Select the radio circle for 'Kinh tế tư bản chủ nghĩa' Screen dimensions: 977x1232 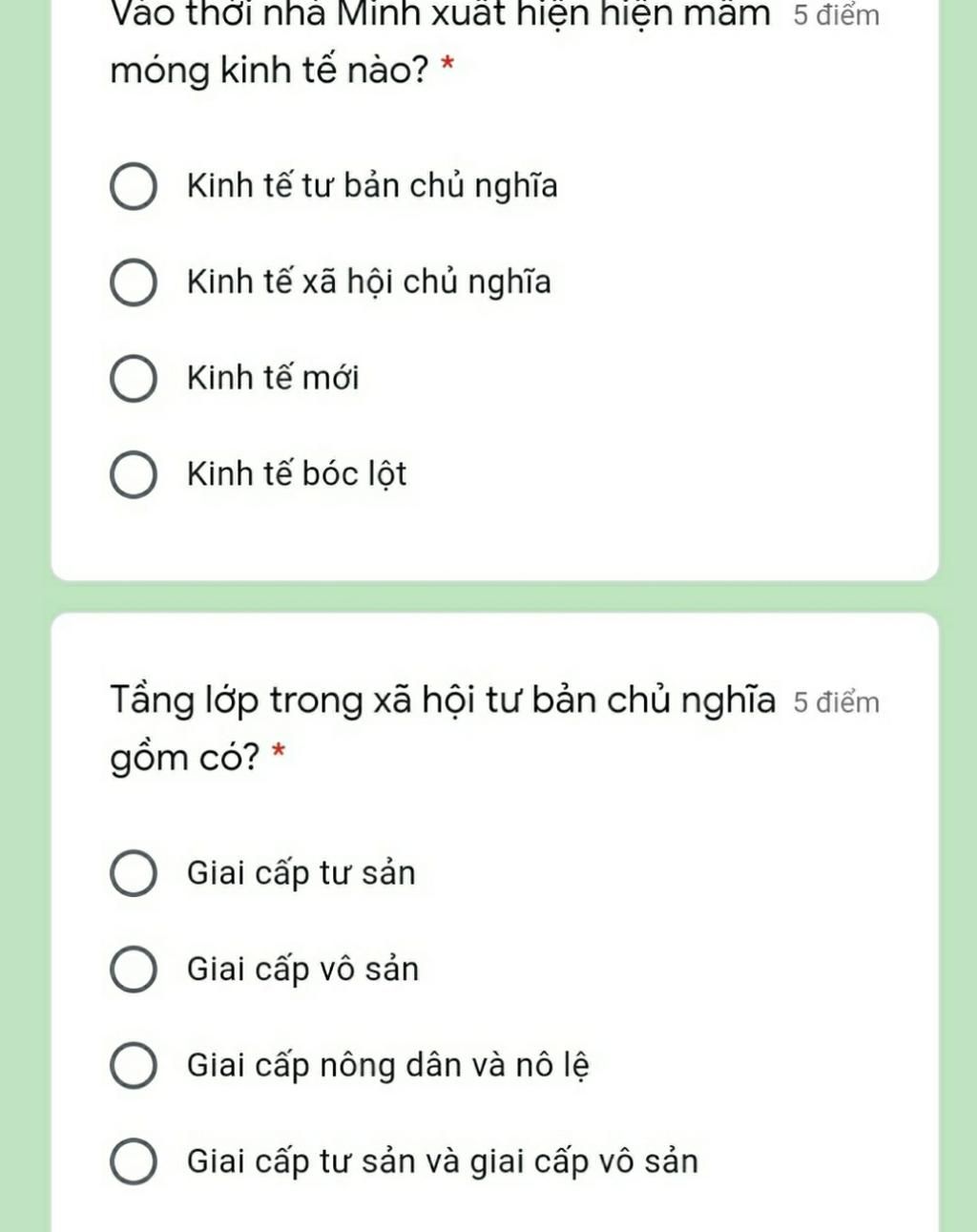tap(134, 186)
